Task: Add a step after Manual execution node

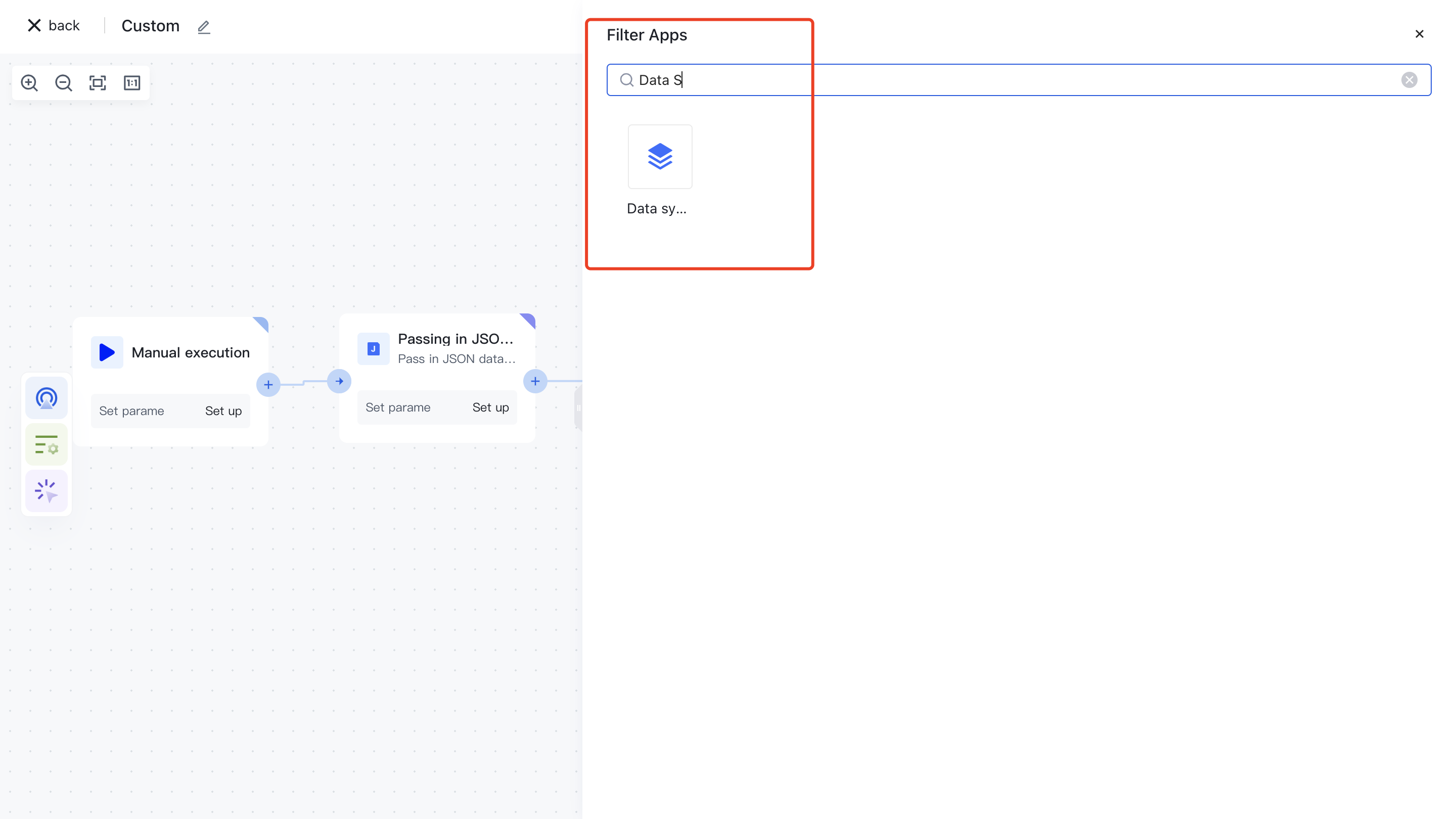Action: [x=268, y=385]
